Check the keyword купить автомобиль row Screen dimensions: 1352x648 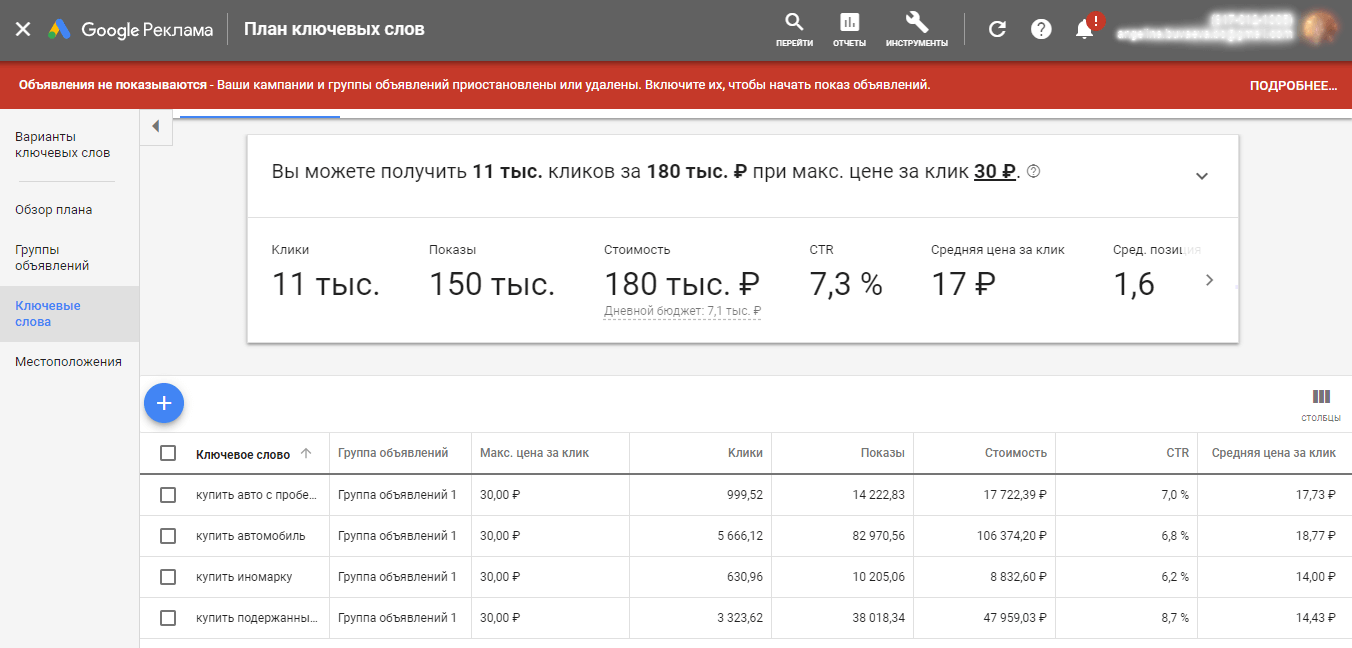[x=167, y=536]
